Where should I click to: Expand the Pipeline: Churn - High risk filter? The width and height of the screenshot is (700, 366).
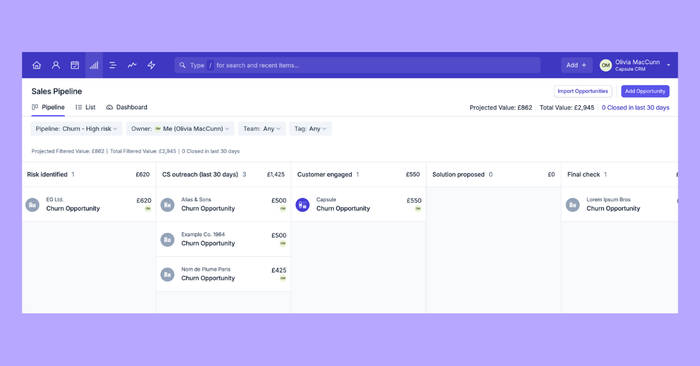(76, 129)
